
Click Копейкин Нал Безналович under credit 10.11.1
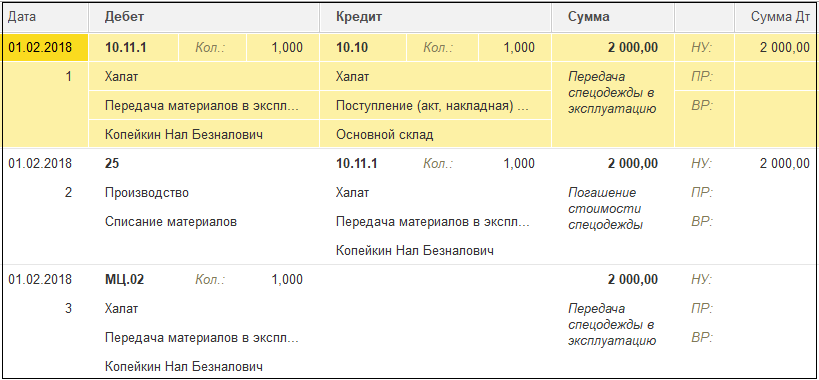pos(415,251)
